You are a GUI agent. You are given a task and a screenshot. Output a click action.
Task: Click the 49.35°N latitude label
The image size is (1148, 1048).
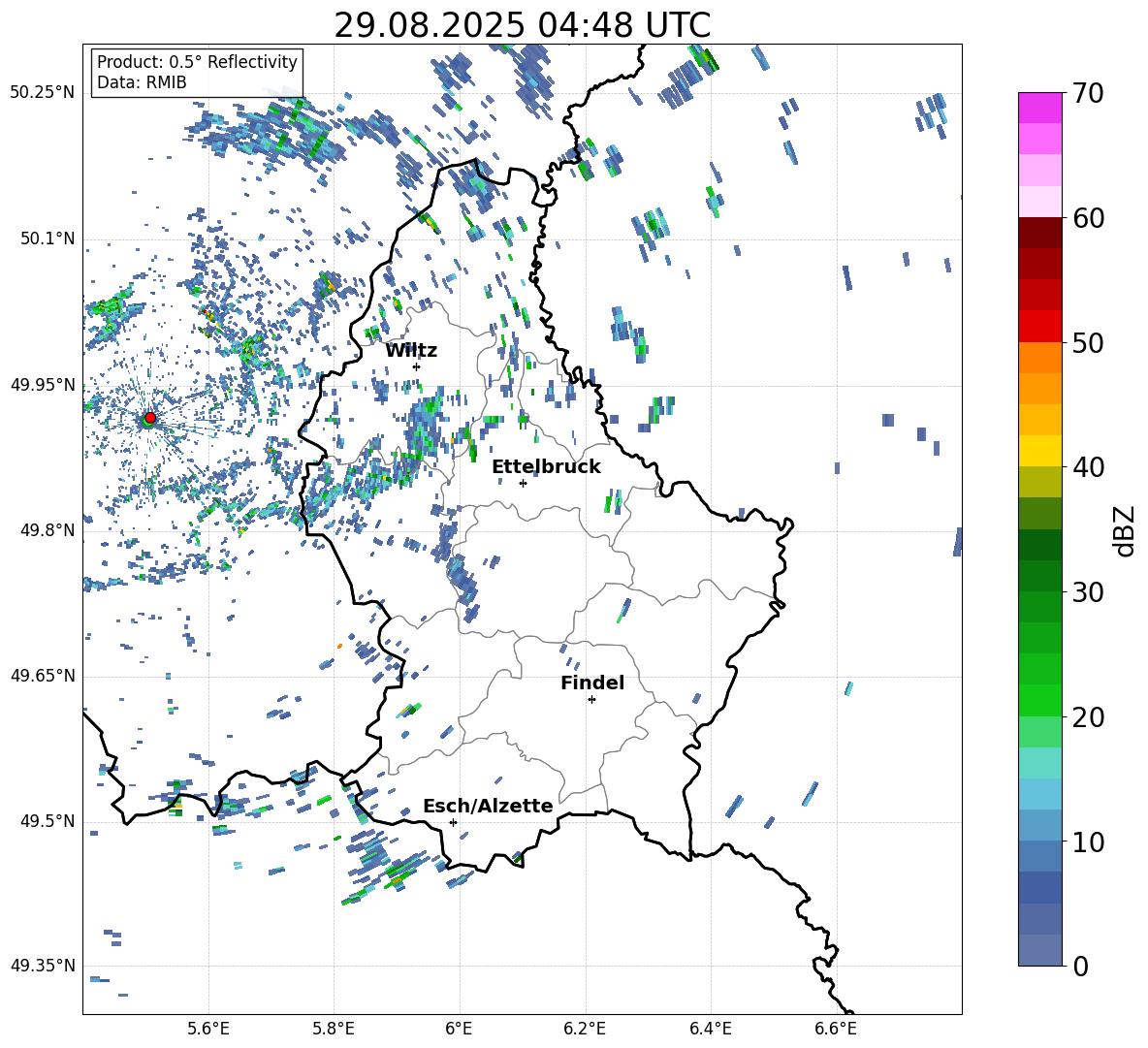point(43,966)
